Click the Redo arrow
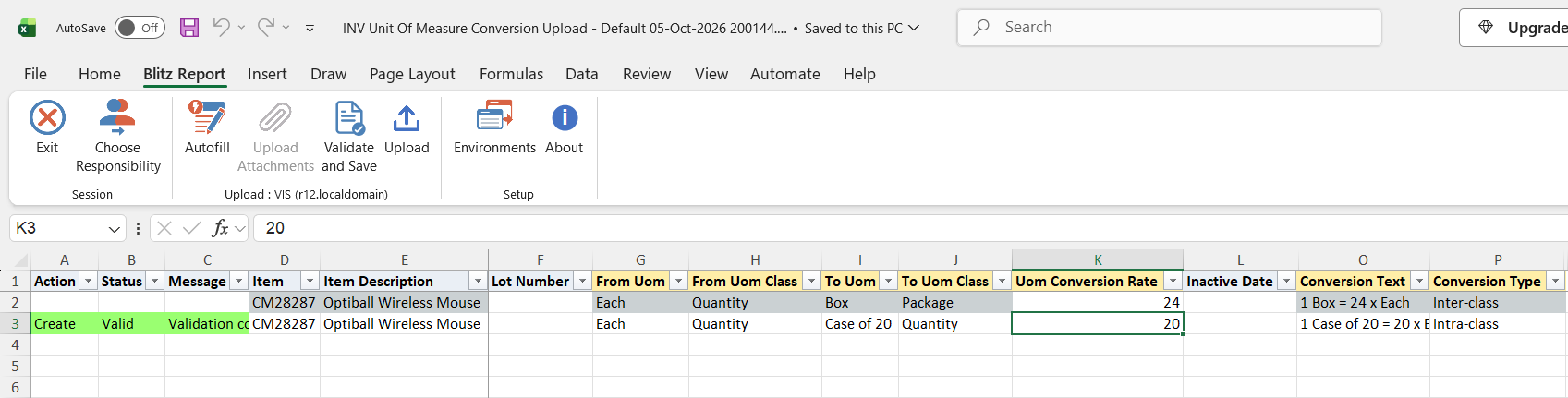1568x398 pixels. click(265, 28)
